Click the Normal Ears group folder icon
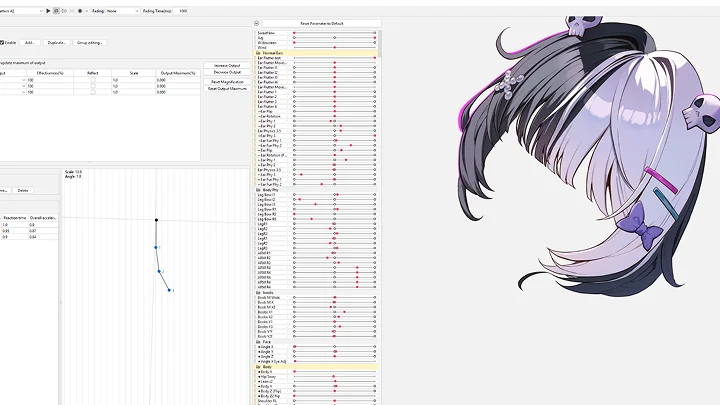 tap(258, 53)
